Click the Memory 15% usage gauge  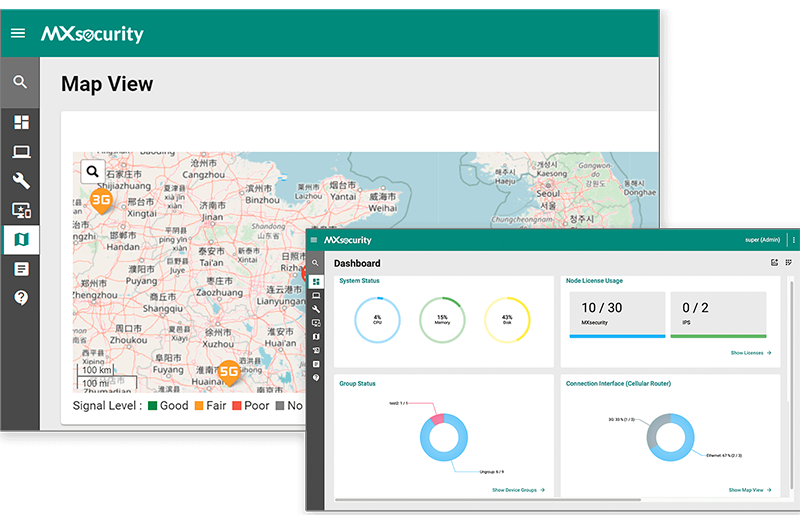(442, 320)
